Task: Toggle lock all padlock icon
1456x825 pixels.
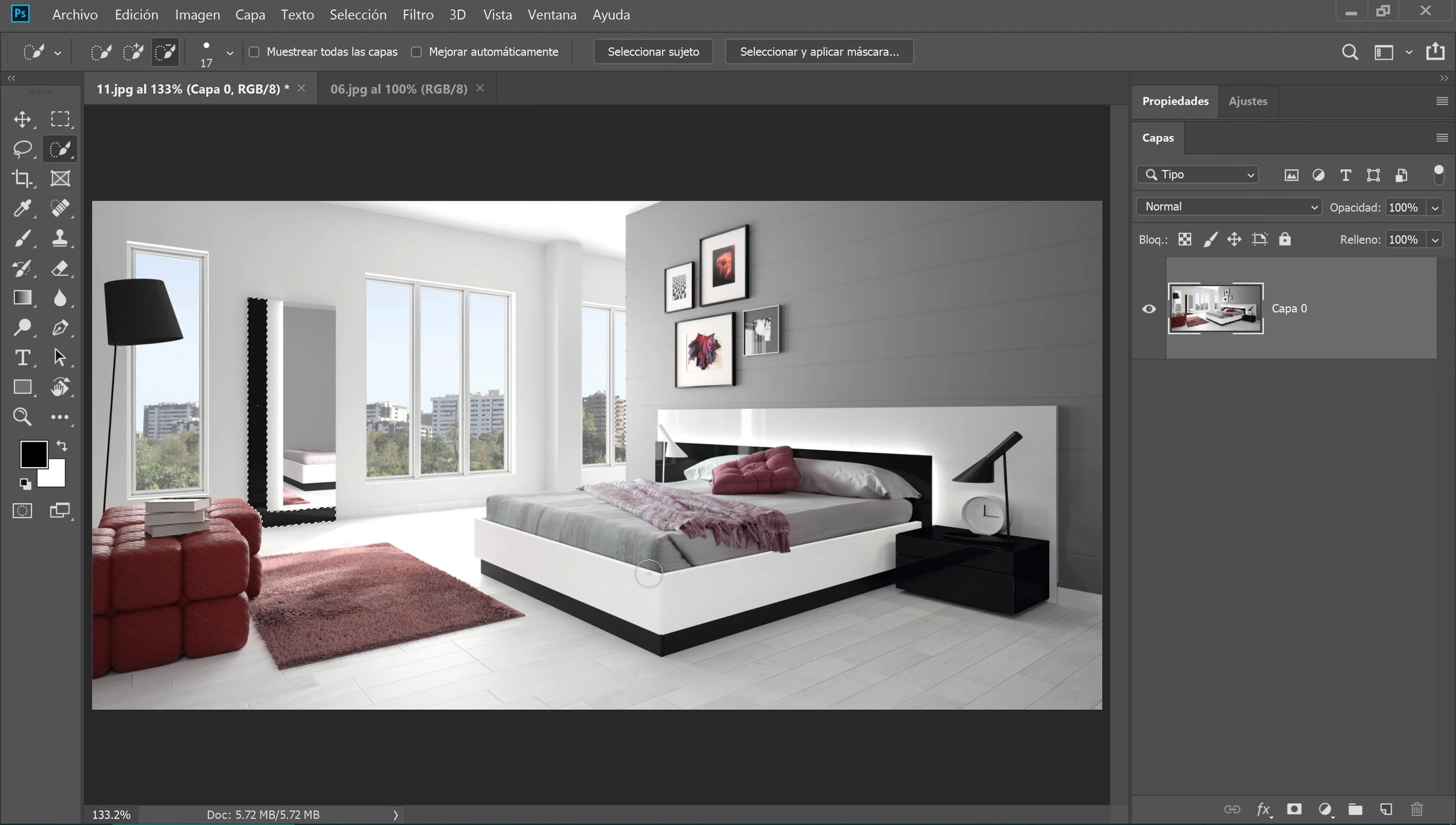Action: 1284,239
